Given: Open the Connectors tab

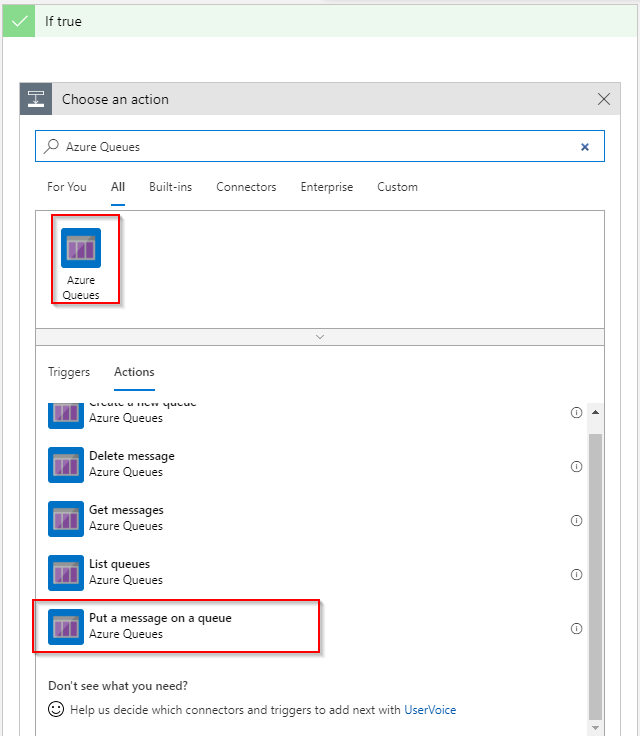Looking at the screenshot, I should pyautogui.click(x=246, y=187).
